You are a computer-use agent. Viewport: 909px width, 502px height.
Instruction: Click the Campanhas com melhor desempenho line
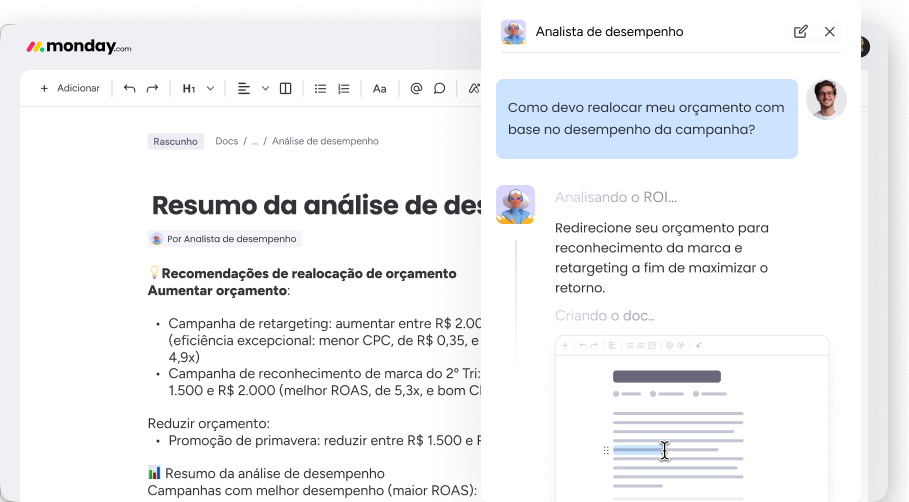tap(312, 490)
